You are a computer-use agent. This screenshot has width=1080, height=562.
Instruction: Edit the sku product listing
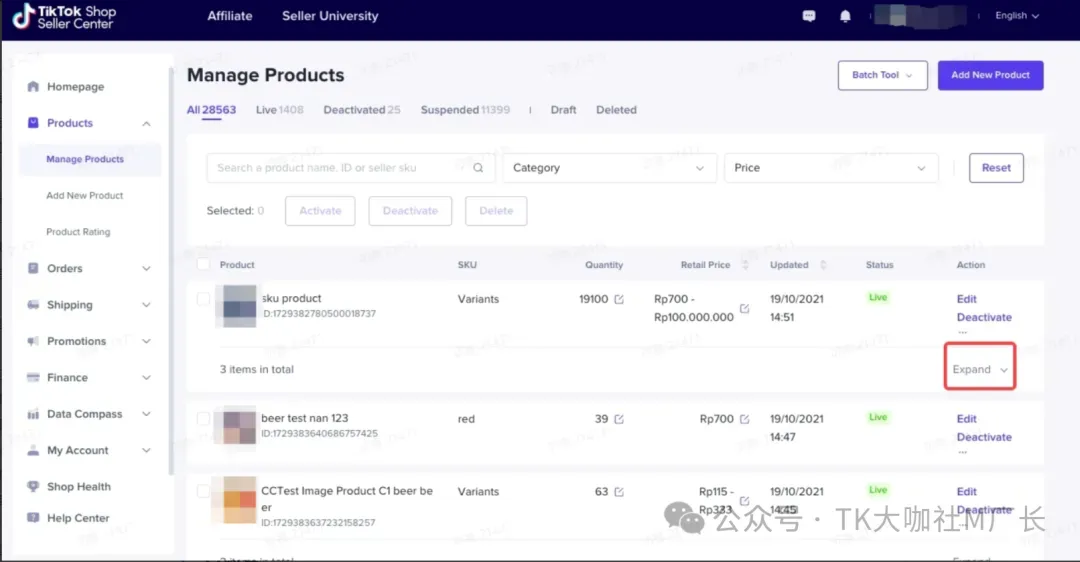point(966,299)
